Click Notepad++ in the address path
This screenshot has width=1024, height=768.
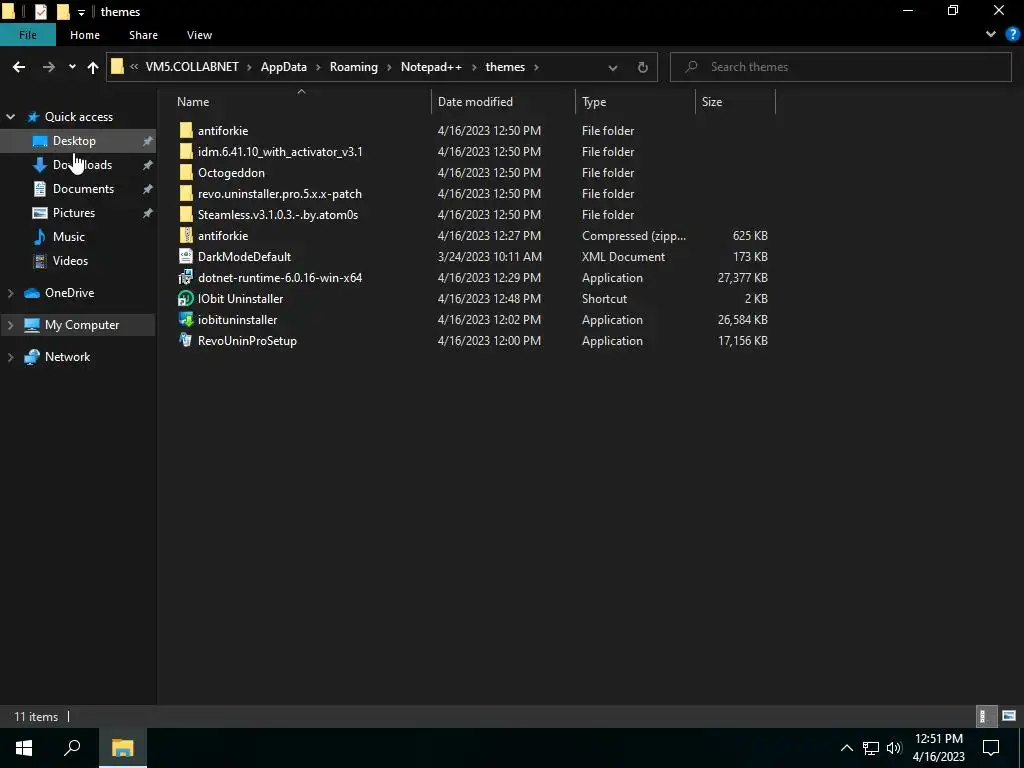pyautogui.click(x=431, y=67)
